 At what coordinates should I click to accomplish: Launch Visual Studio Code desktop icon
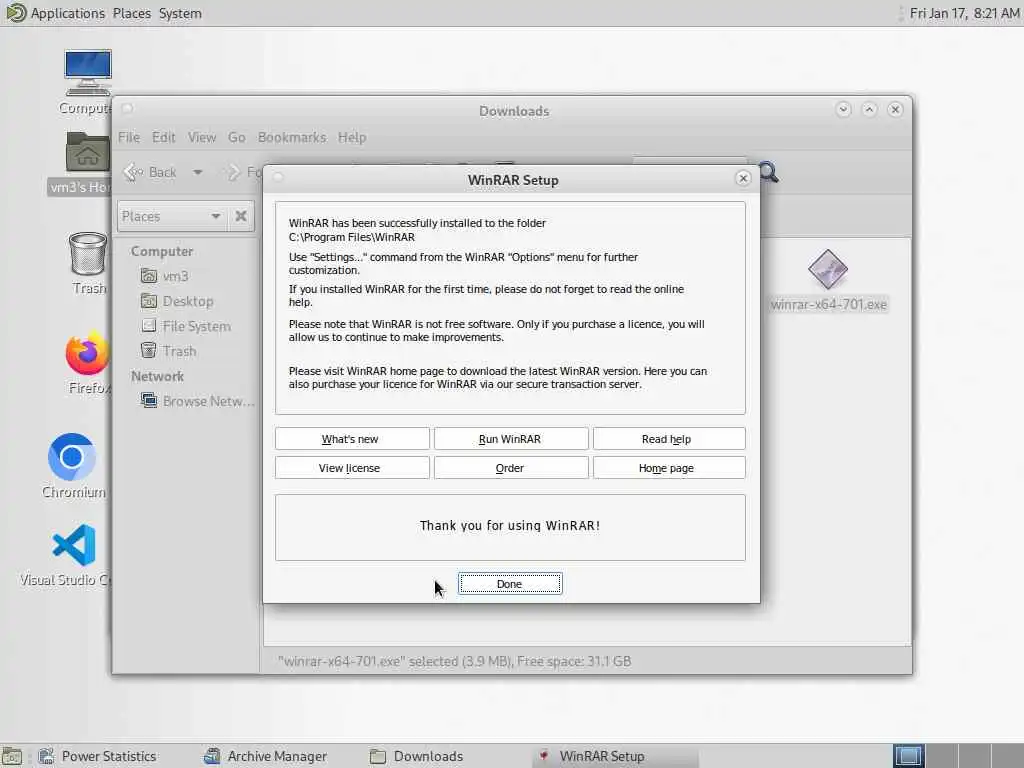tap(74, 545)
